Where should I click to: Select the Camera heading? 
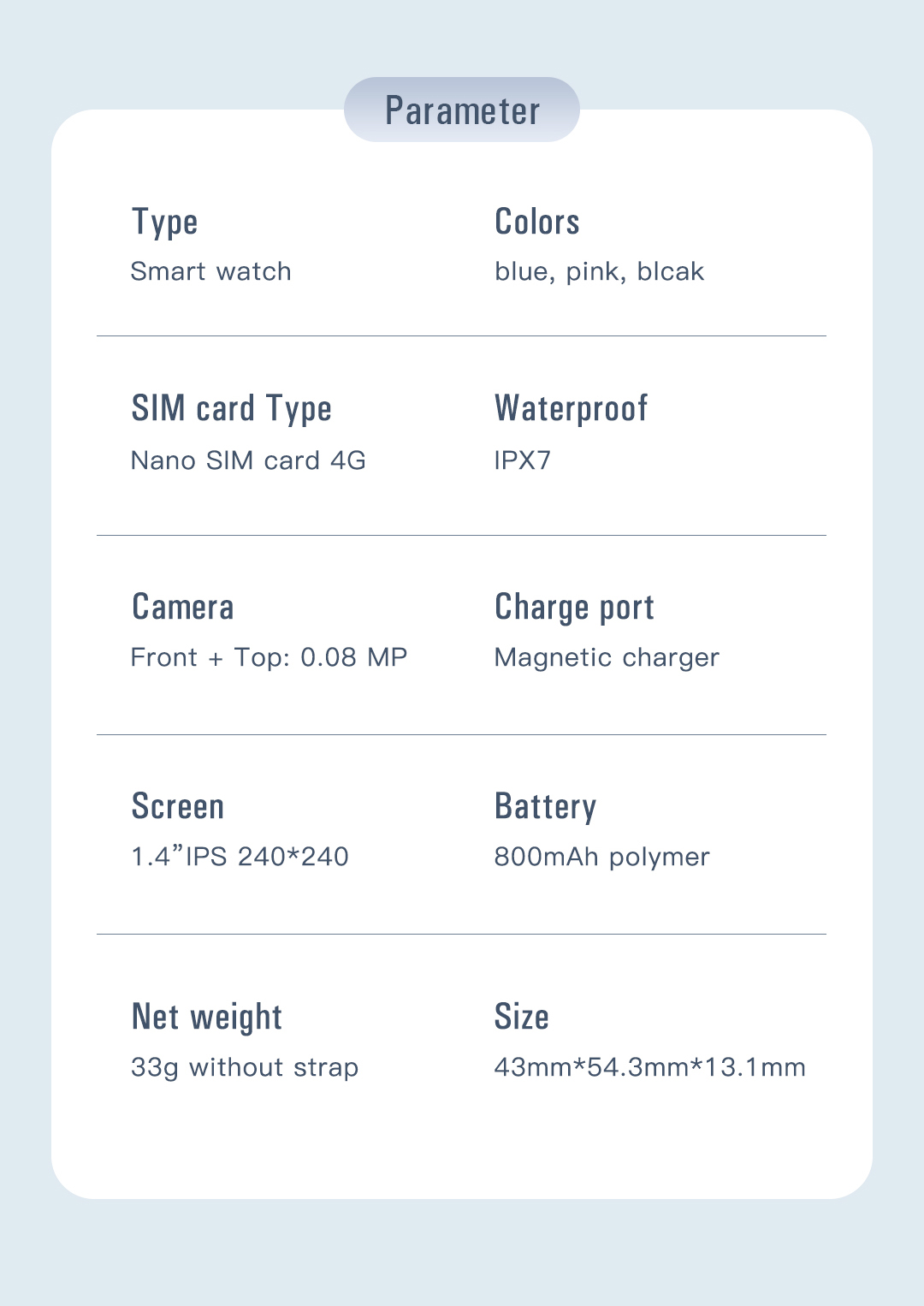pyautogui.click(x=182, y=608)
